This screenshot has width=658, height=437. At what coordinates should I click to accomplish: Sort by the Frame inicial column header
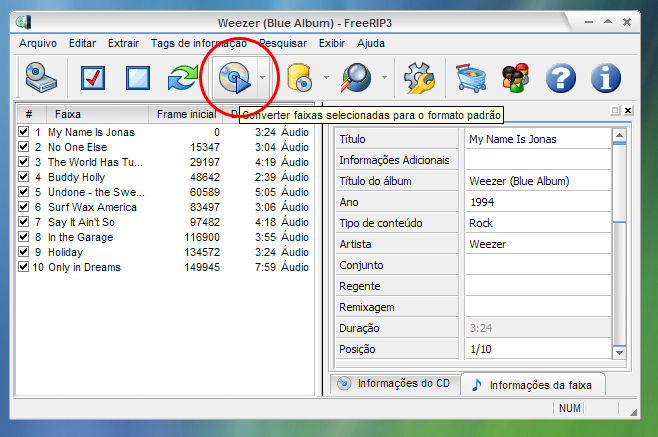click(186, 114)
